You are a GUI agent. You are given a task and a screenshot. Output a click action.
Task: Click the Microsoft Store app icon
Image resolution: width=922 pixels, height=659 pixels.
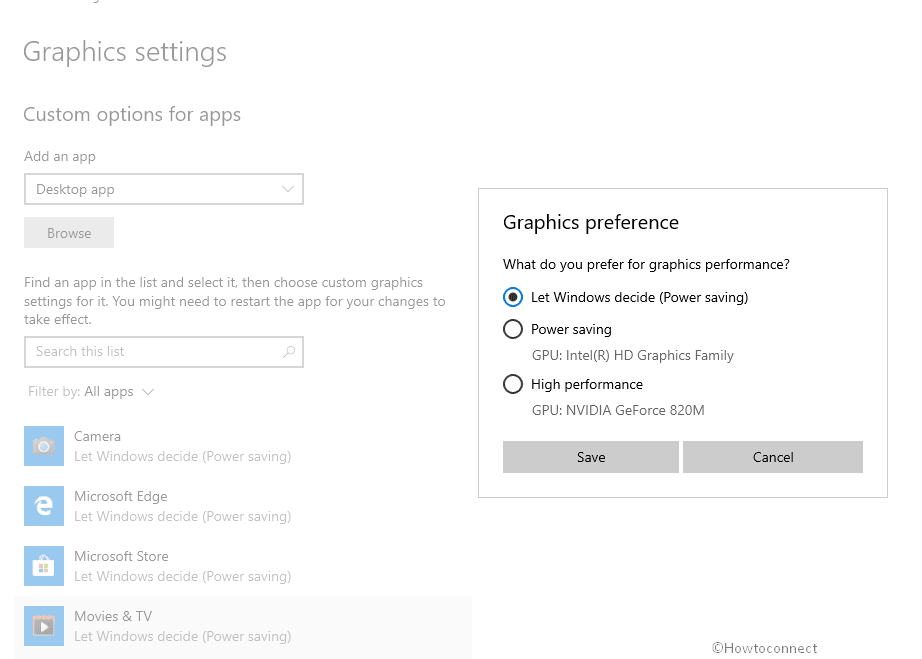click(x=44, y=566)
